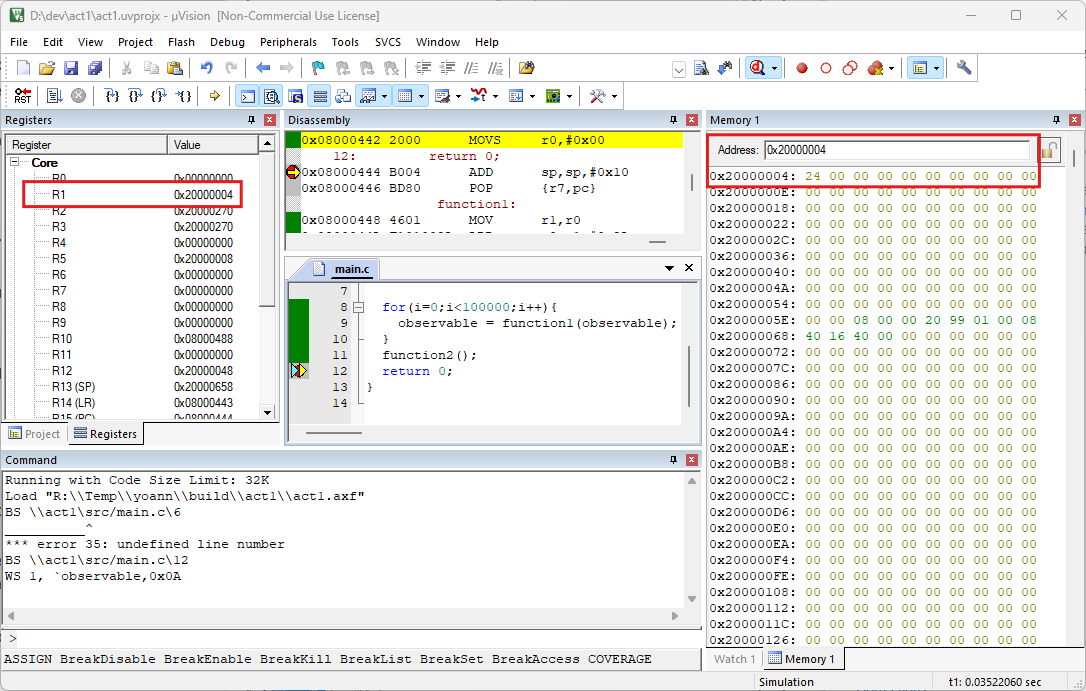Click the Run program icon

click(53, 96)
